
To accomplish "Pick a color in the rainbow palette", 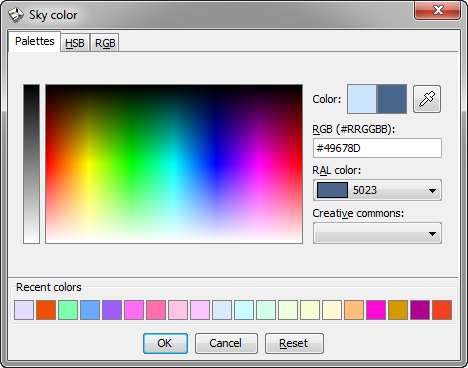I will point(174,164).
